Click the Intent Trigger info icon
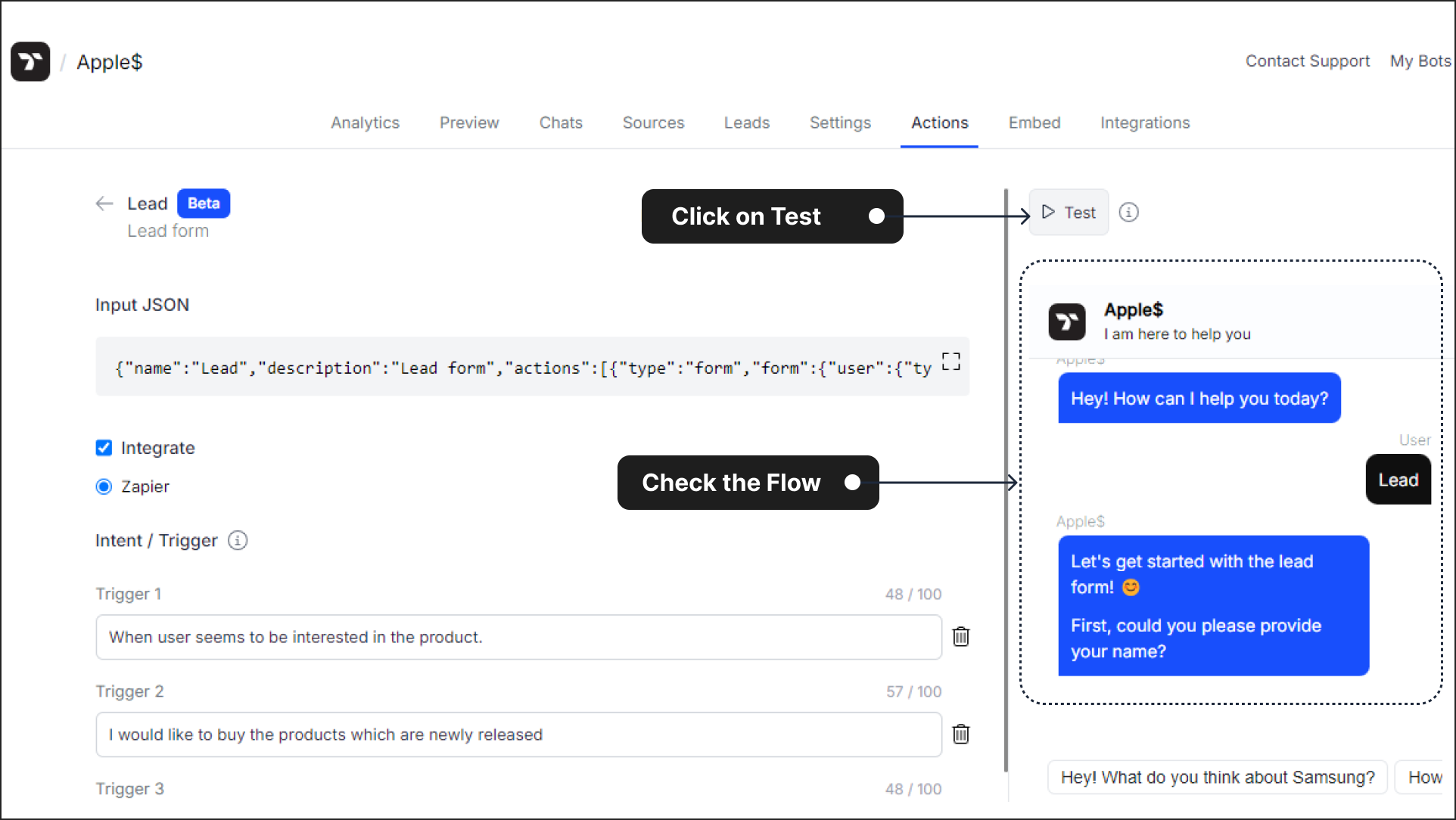1456x820 pixels. click(237, 540)
